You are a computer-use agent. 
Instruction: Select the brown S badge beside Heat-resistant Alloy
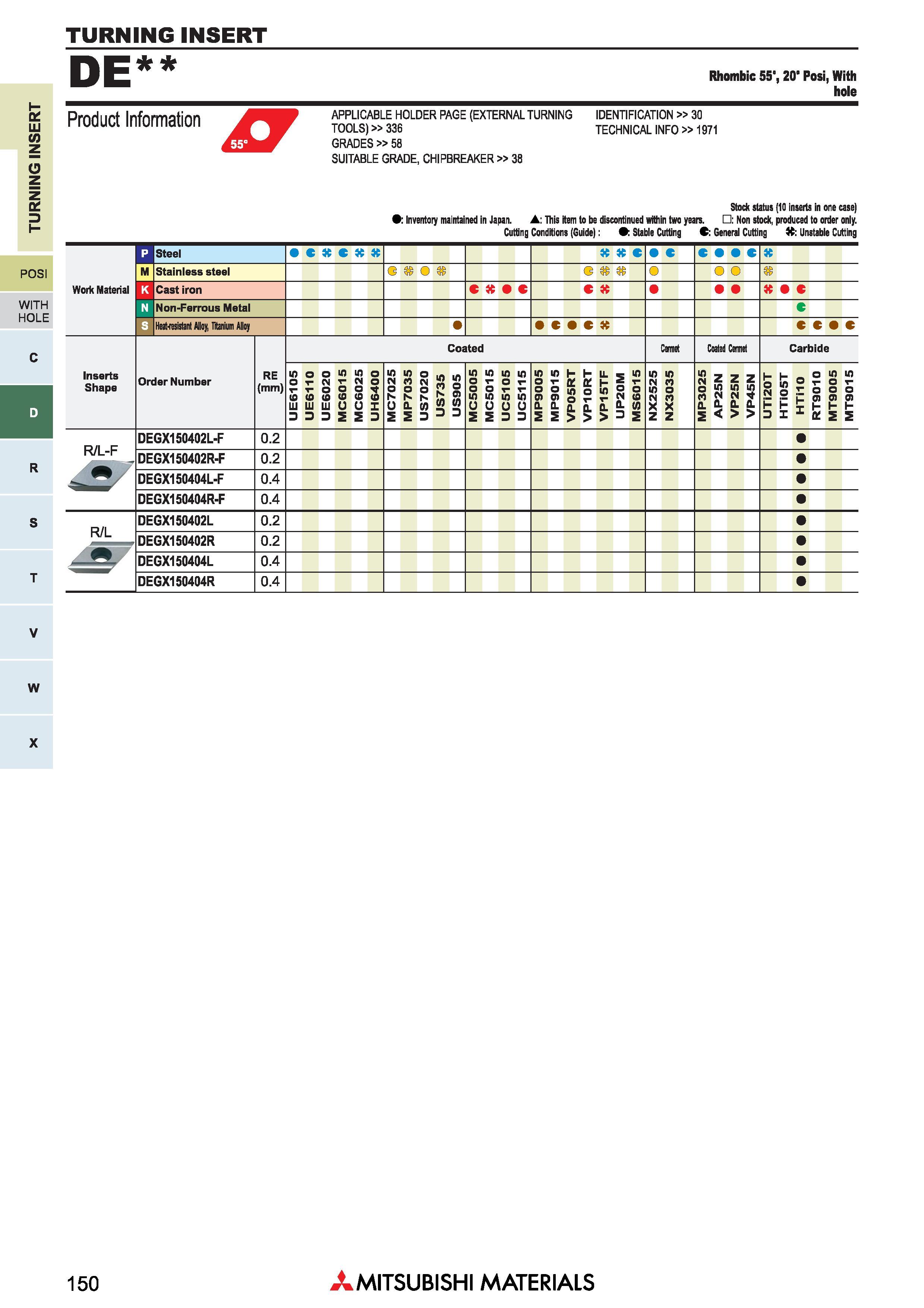145,326
